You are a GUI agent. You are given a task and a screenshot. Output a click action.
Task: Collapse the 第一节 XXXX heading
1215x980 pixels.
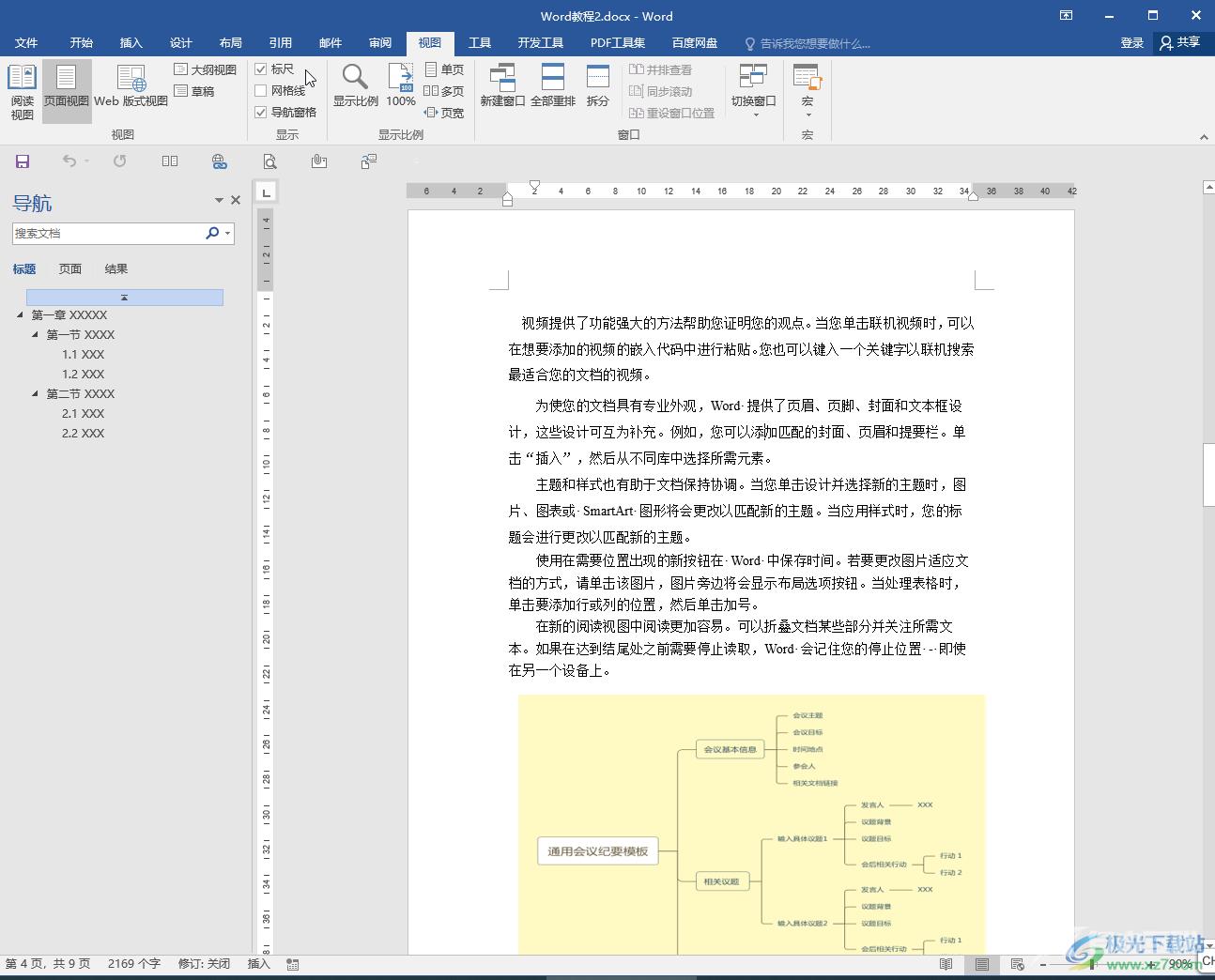pyautogui.click(x=36, y=335)
